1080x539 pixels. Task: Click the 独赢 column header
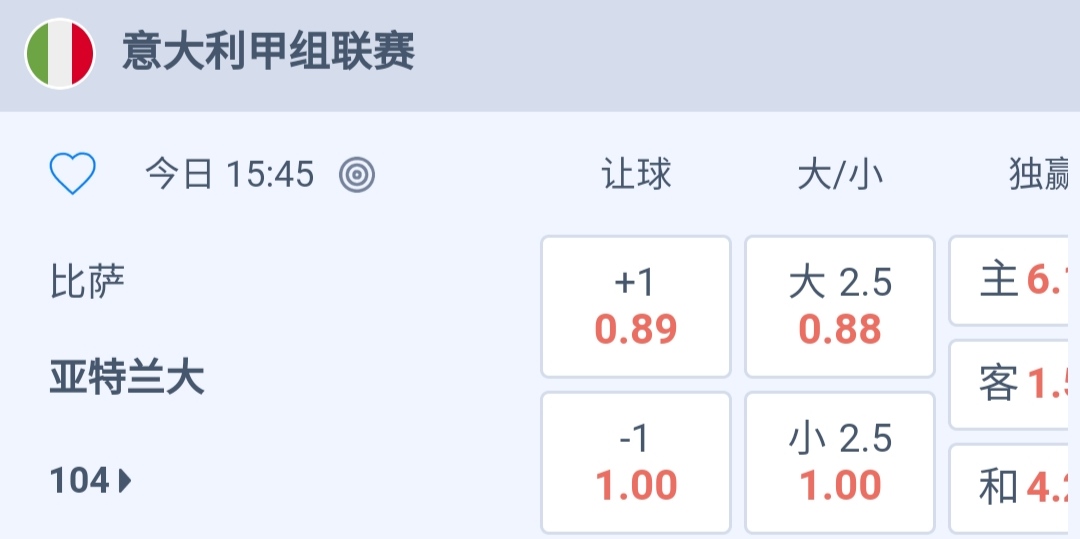tap(1040, 175)
